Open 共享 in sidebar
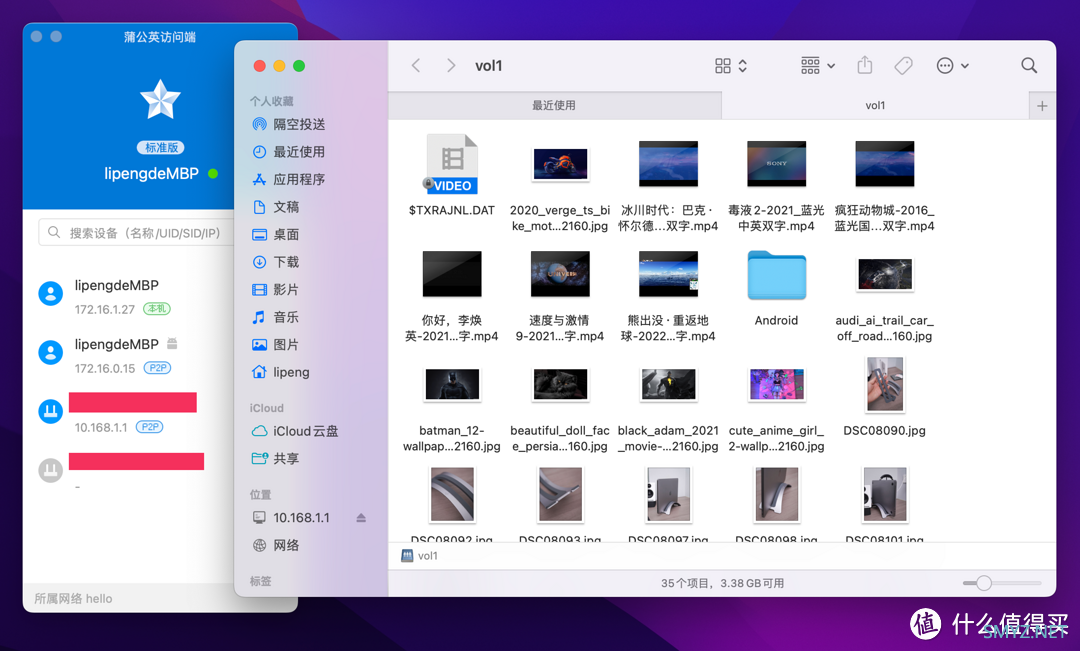The height and width of the screenshot is (651, 1080). click(x=277, y=459)
